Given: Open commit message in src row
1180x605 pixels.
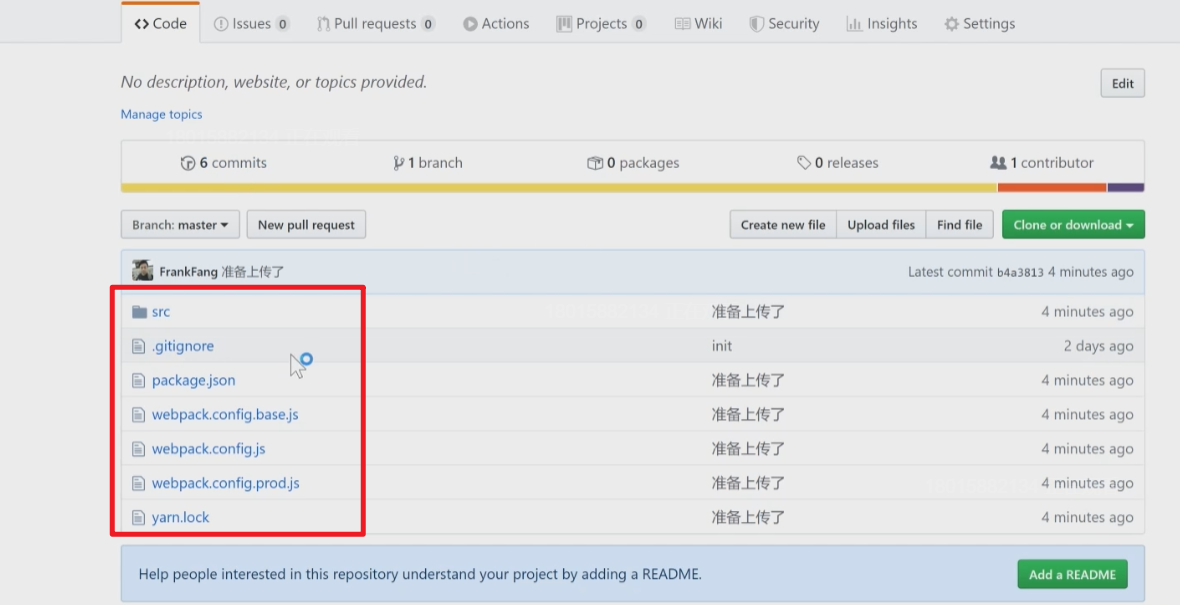Looking at the screenshot, I should click(x=748, y=312).
